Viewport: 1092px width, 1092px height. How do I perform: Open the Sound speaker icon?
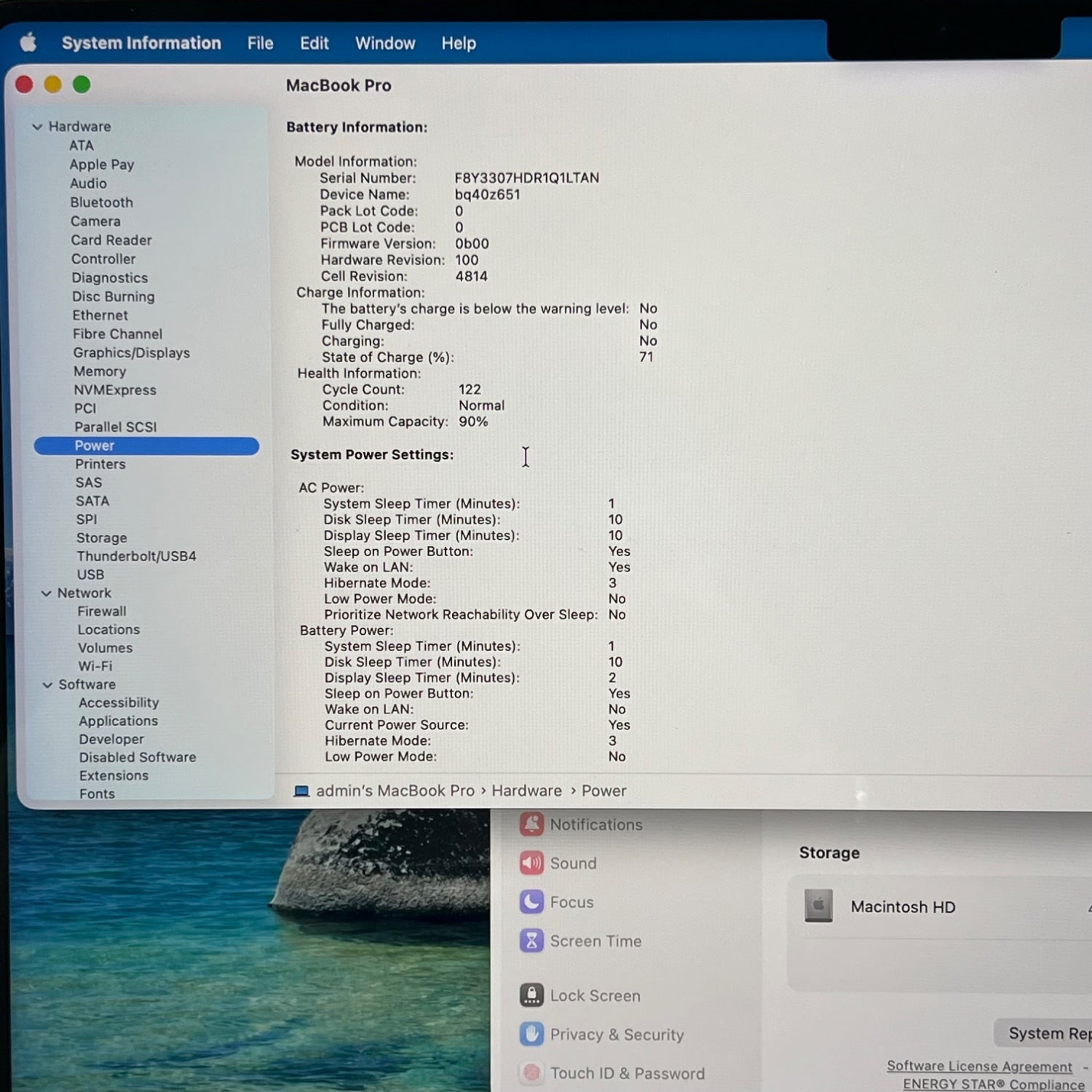click(x=531, y=863)
